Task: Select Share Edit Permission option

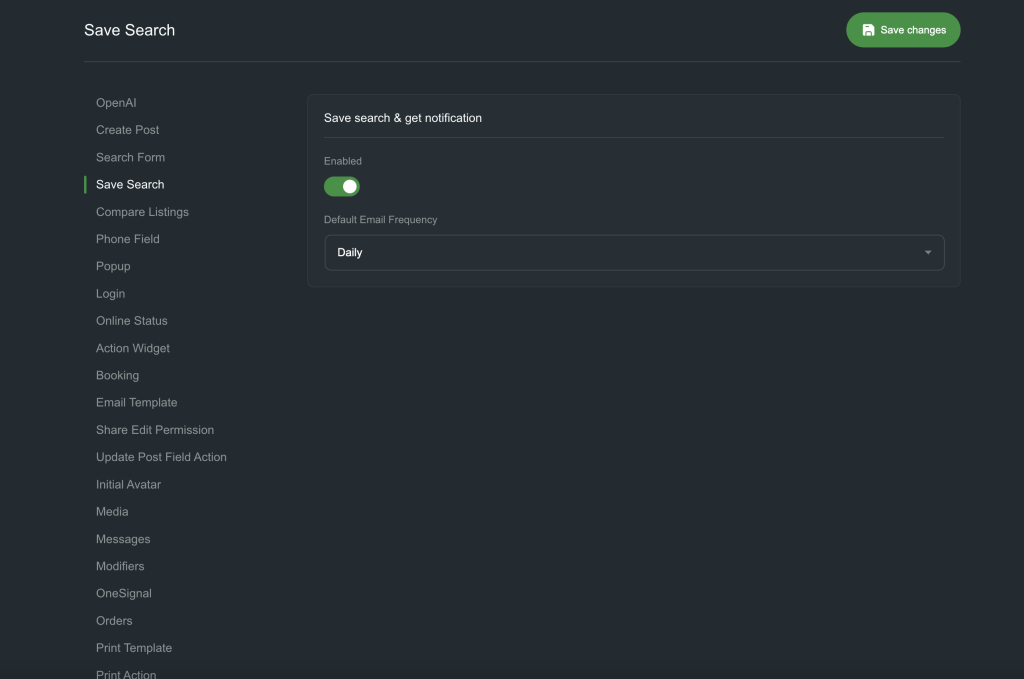Action: coord(155,430)
